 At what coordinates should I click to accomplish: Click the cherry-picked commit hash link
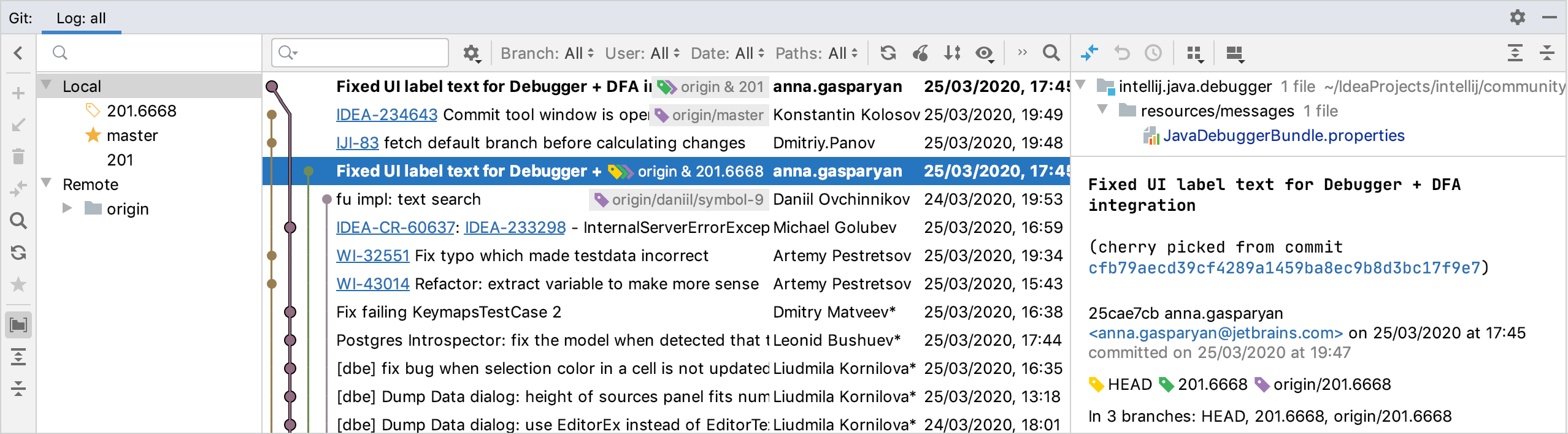pyautogui.click(x=1284, y=268)
